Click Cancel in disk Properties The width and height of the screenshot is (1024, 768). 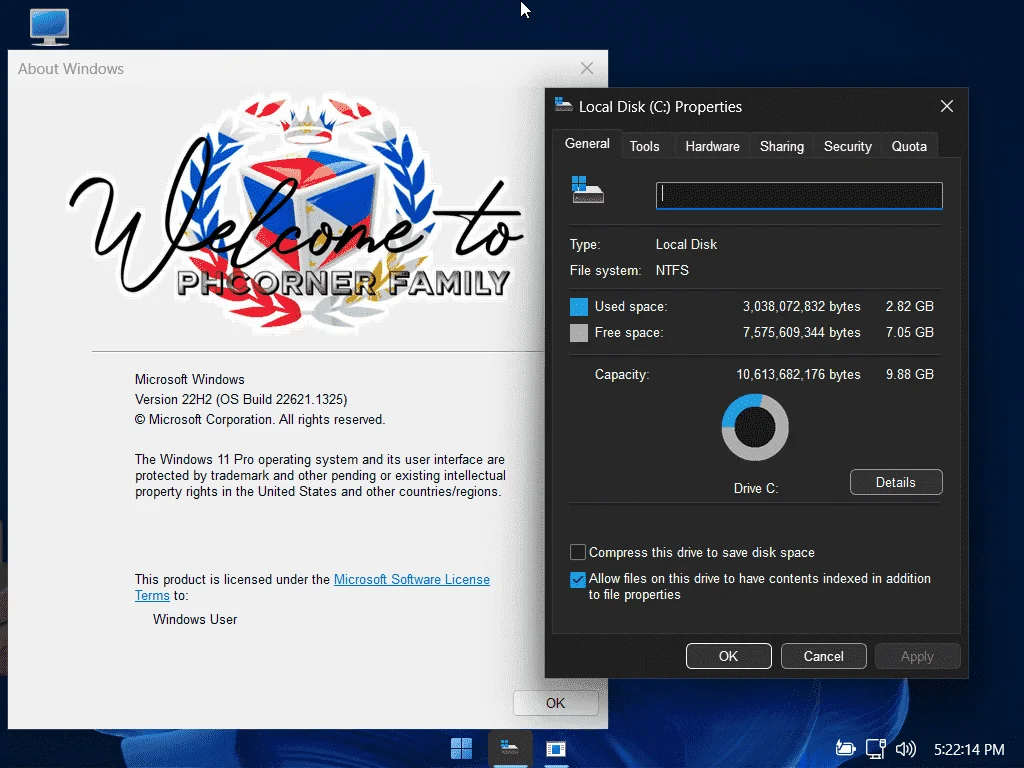pos(824,656)
